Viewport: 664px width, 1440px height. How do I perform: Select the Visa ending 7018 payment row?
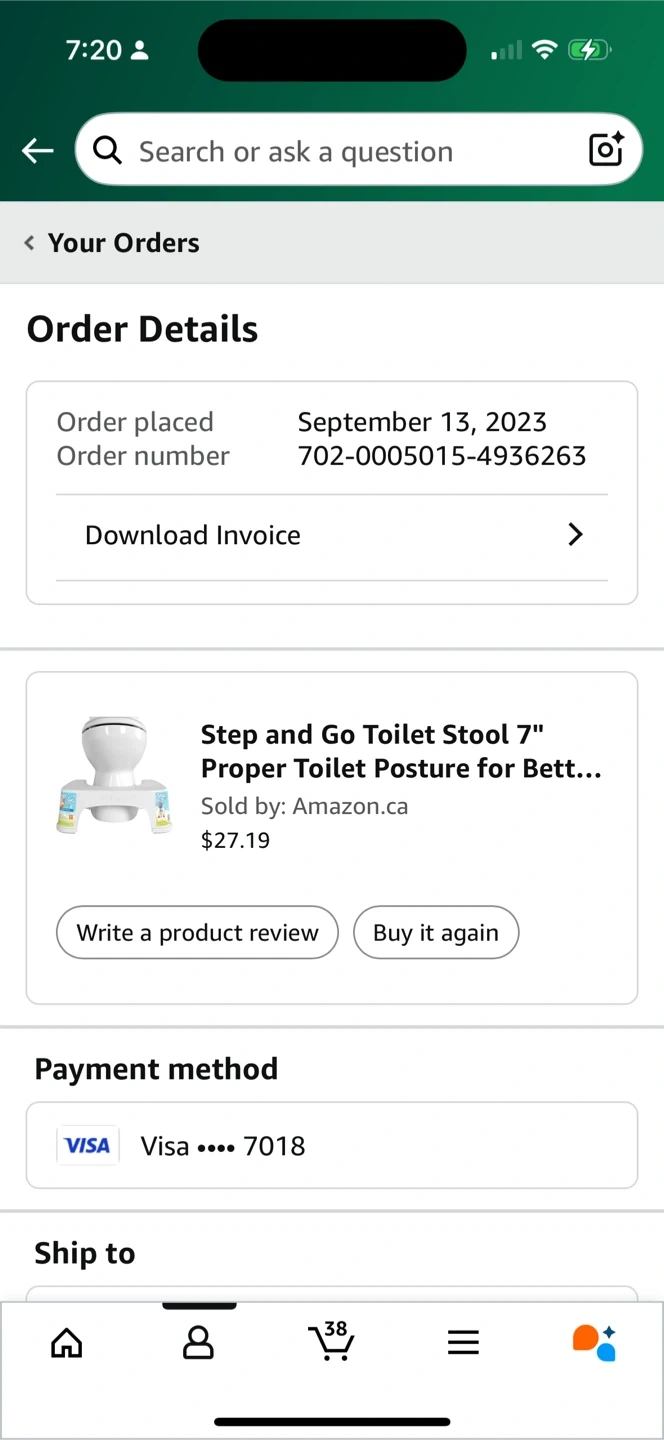[332, 1146]
